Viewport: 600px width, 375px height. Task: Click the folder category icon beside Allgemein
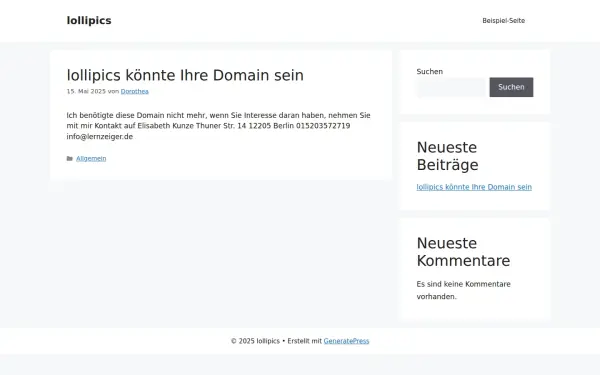[x=70, y=158]
